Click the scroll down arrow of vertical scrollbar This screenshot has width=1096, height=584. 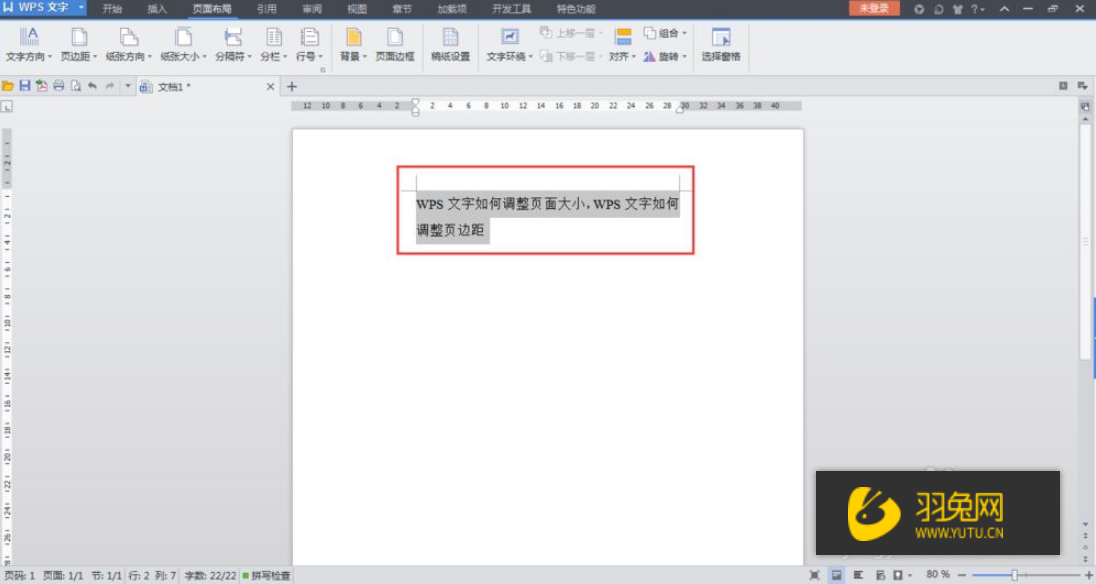[1086, 524]
